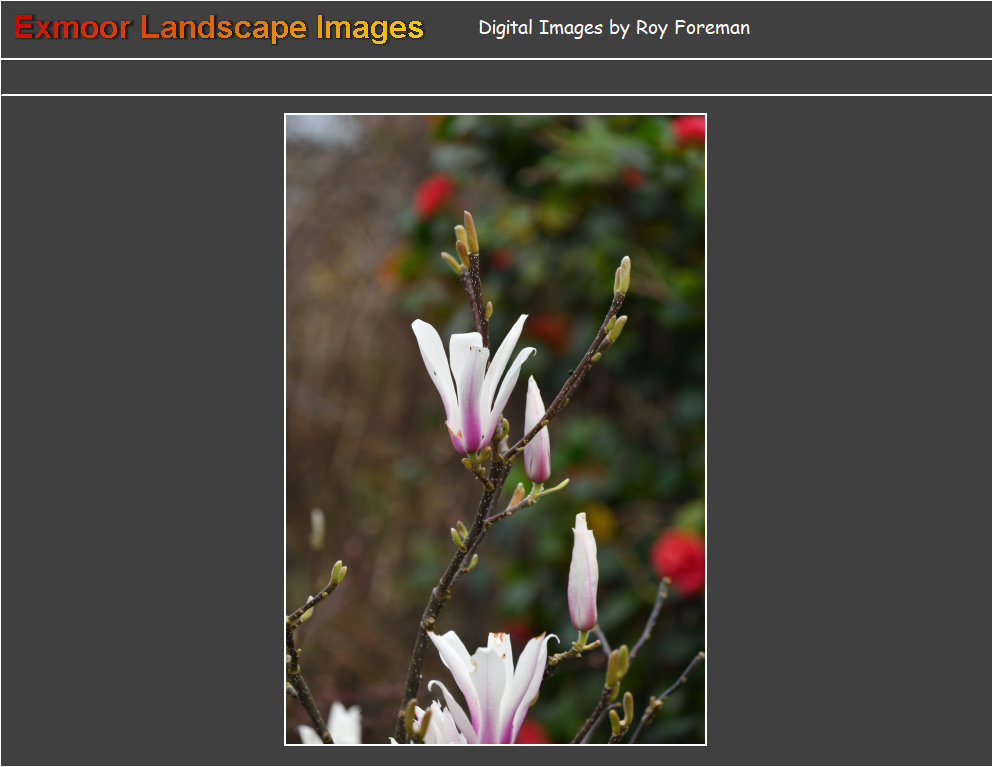Click the tall closed magnolia bud at lower right
The image size is (993, 767).
(583, 575)
